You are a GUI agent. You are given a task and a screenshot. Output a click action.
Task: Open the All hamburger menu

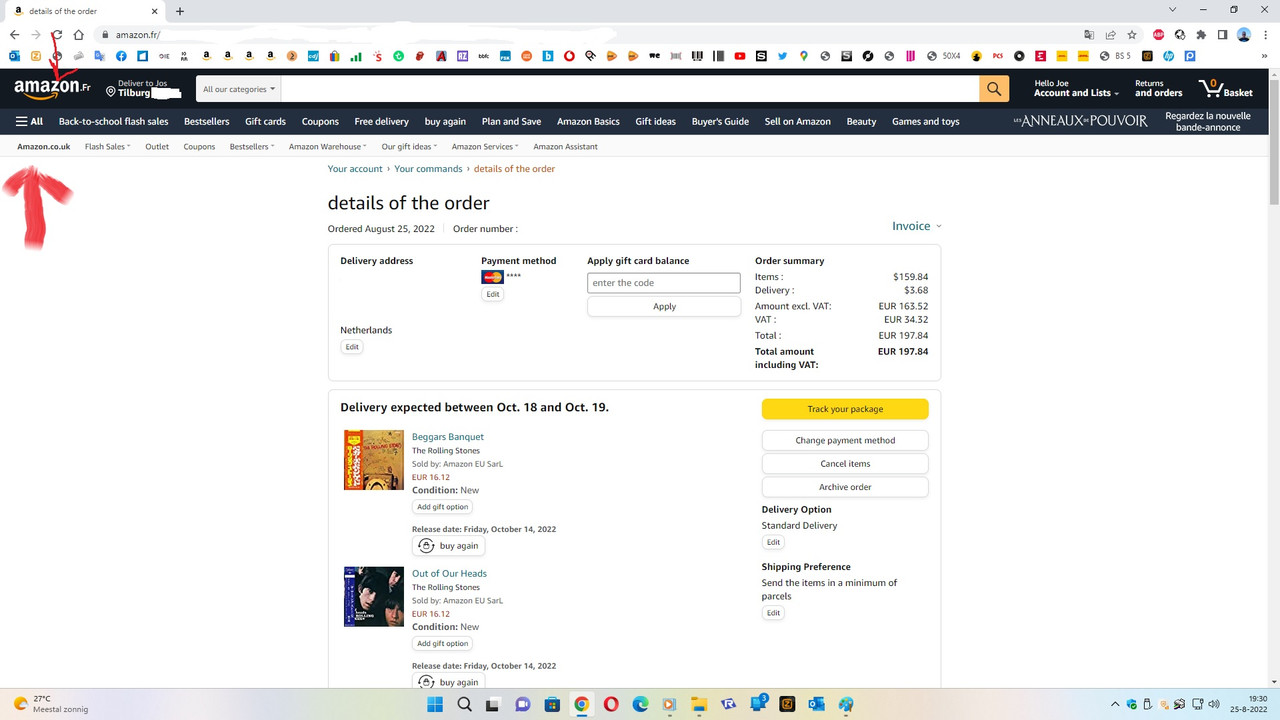(29, 121)
